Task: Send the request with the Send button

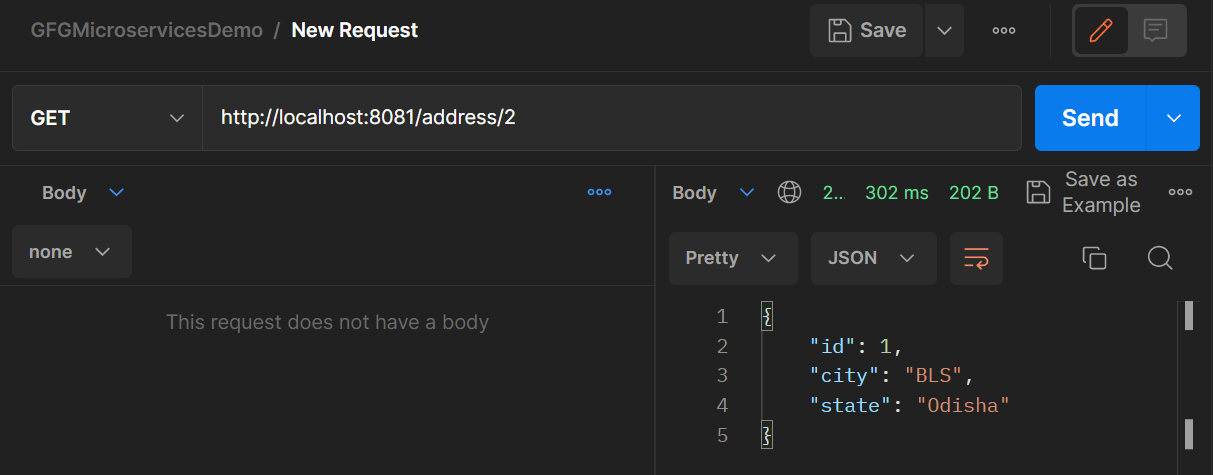Action: click(1090, 118)
